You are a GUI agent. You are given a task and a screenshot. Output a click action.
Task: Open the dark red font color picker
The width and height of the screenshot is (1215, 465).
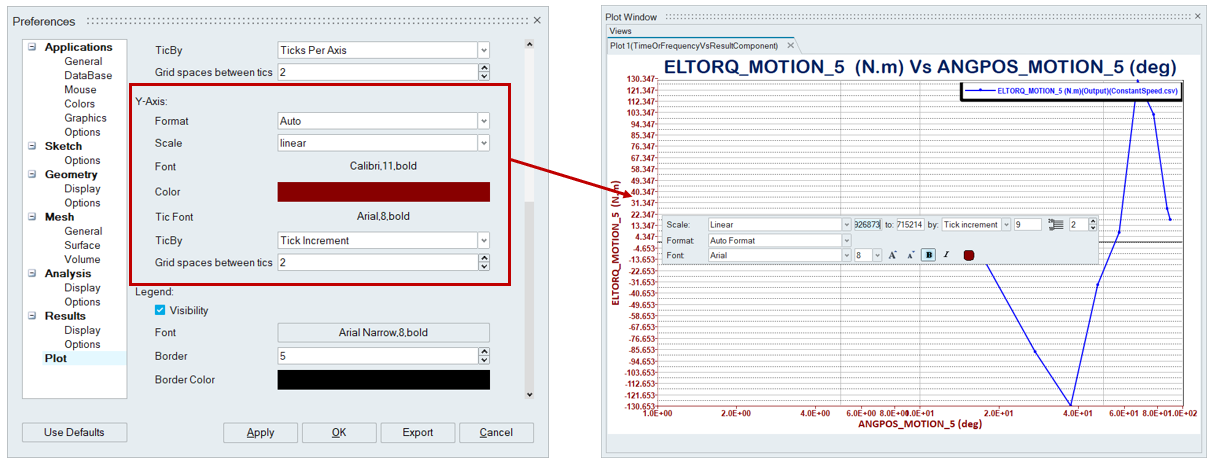tap(969, 255)
